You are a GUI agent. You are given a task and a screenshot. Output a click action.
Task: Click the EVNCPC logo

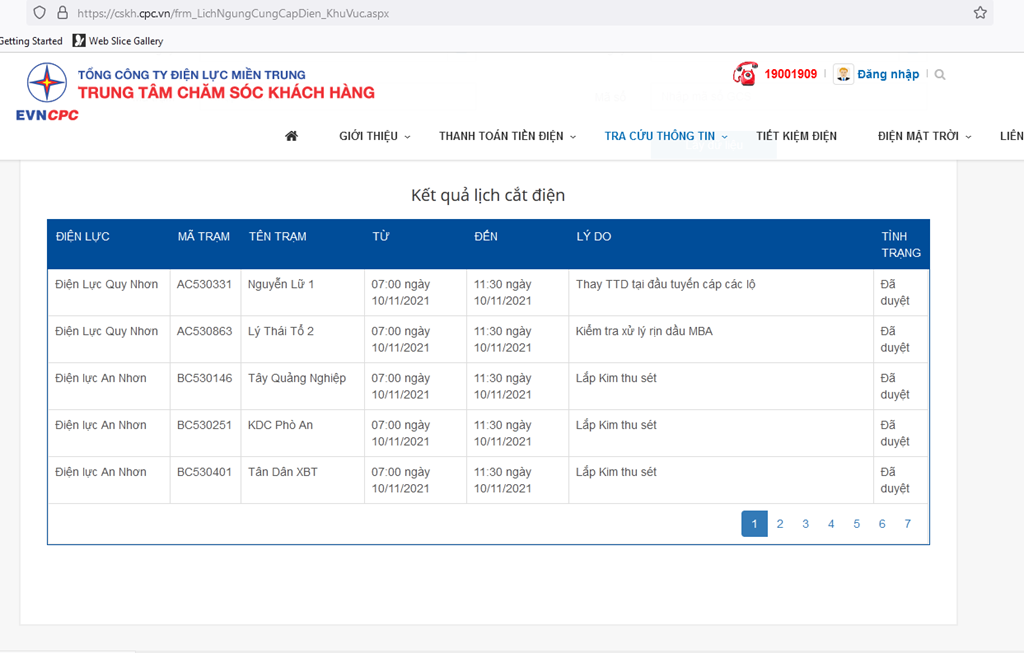(x=47, y=91)
